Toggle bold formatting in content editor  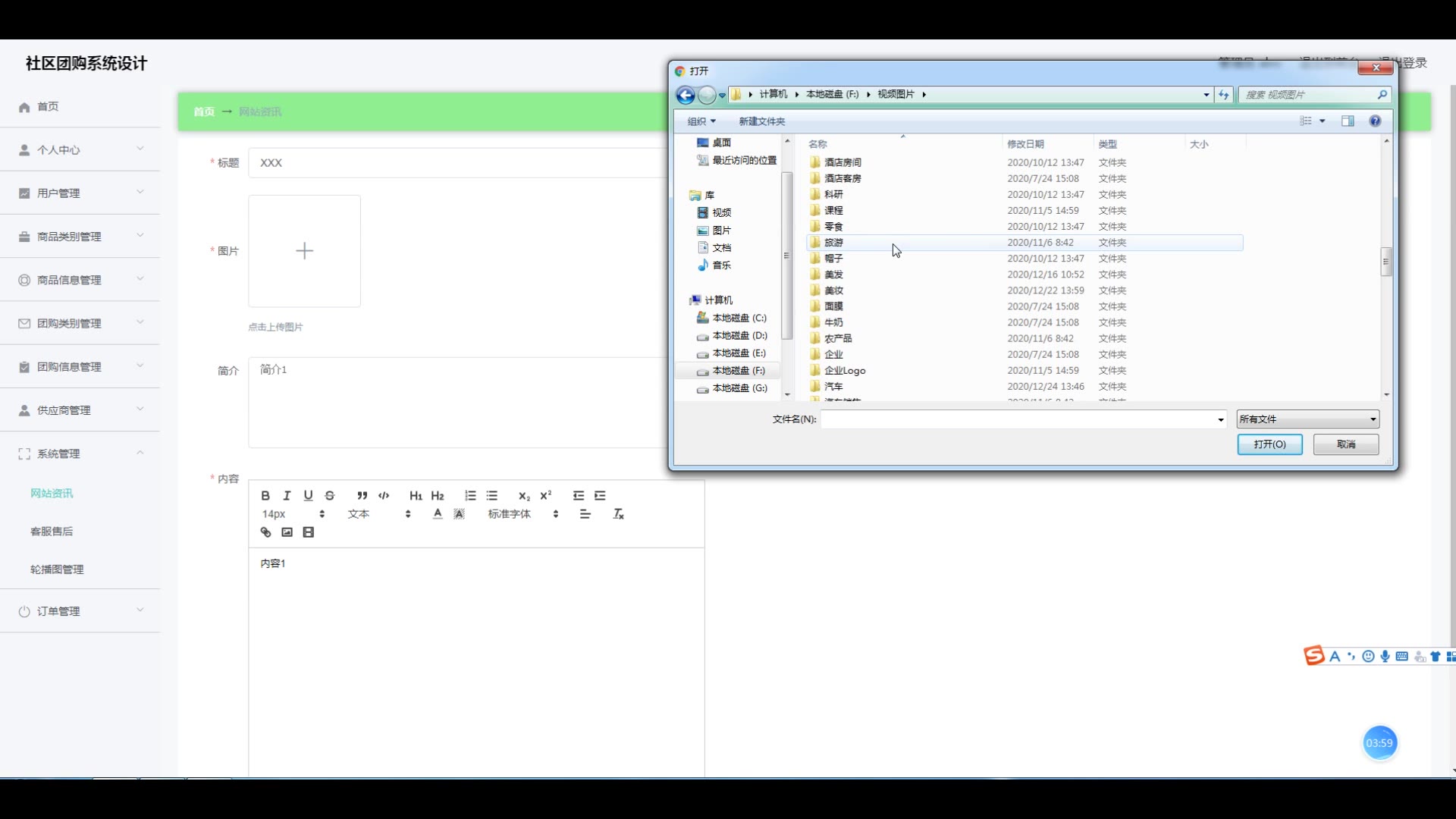point(265,495)
